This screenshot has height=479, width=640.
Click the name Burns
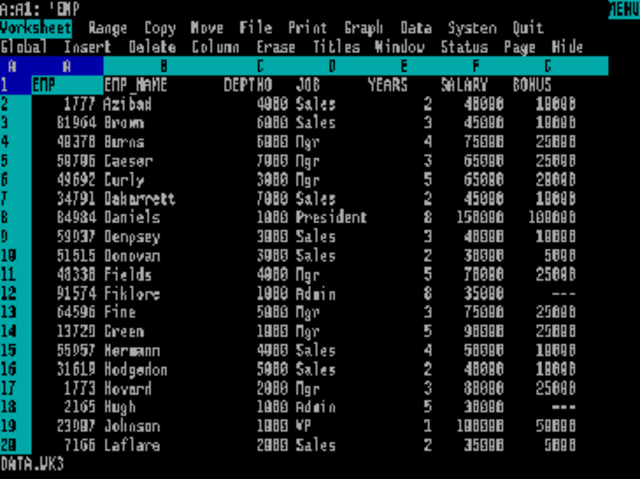coord(124,142)
